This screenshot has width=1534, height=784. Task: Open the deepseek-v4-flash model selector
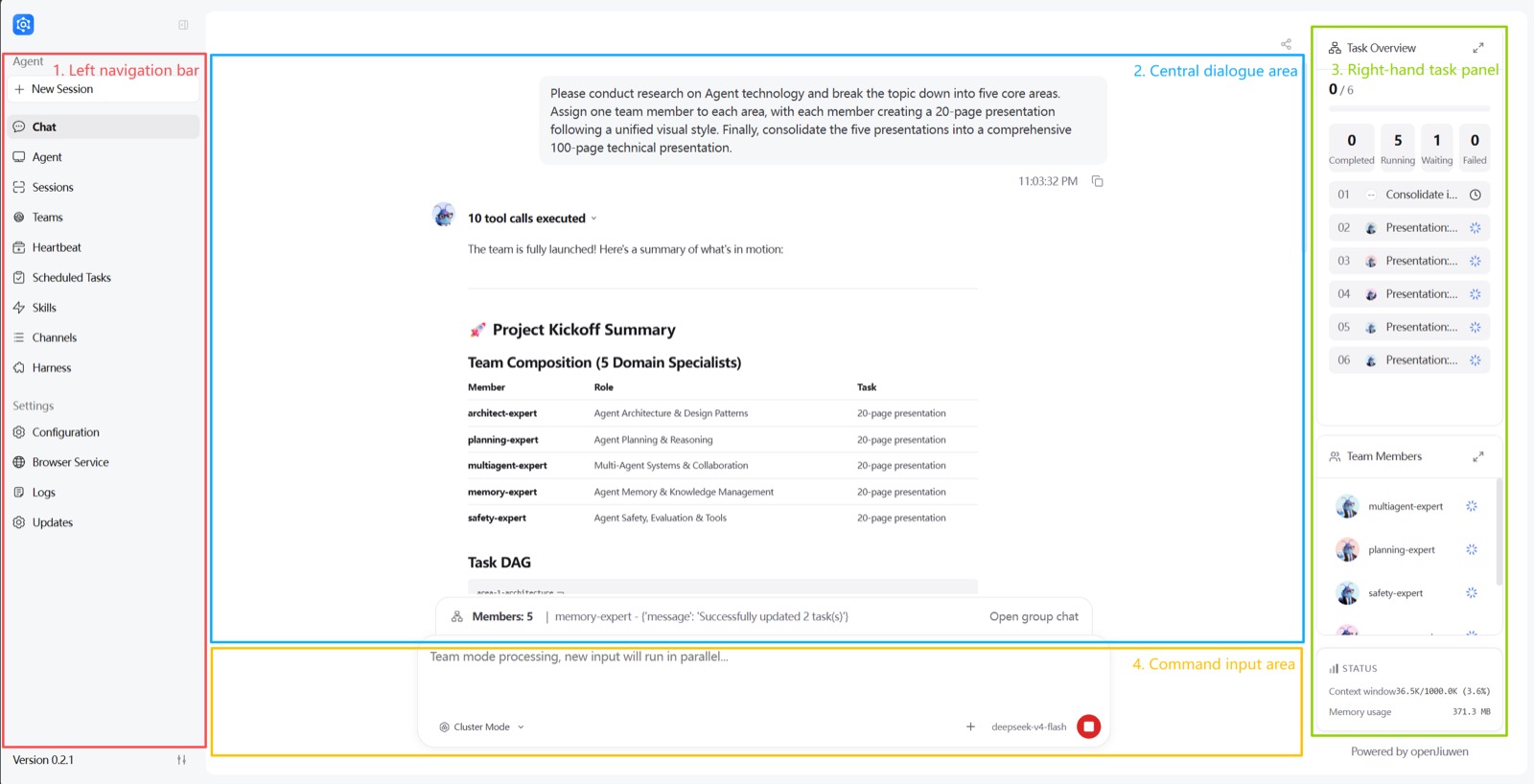[1029, 727]
